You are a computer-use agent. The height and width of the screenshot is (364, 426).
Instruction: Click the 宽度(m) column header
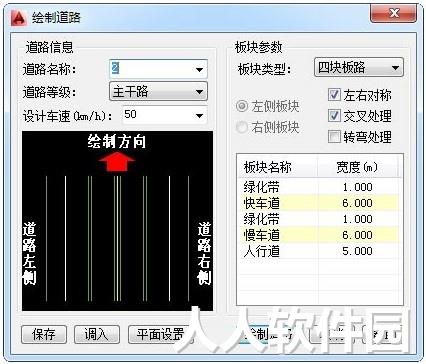(357, 167)
